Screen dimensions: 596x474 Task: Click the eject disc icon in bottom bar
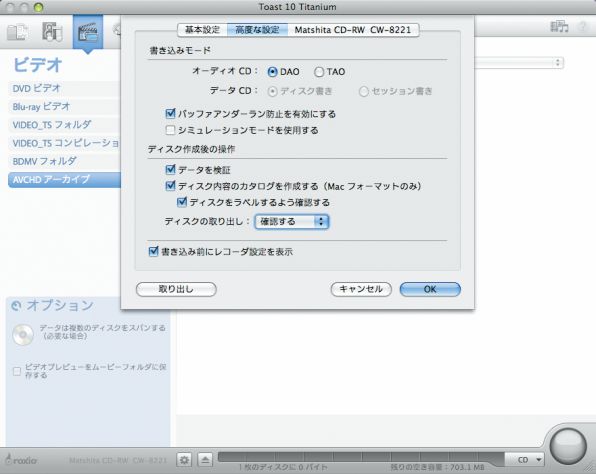(205, 460)
